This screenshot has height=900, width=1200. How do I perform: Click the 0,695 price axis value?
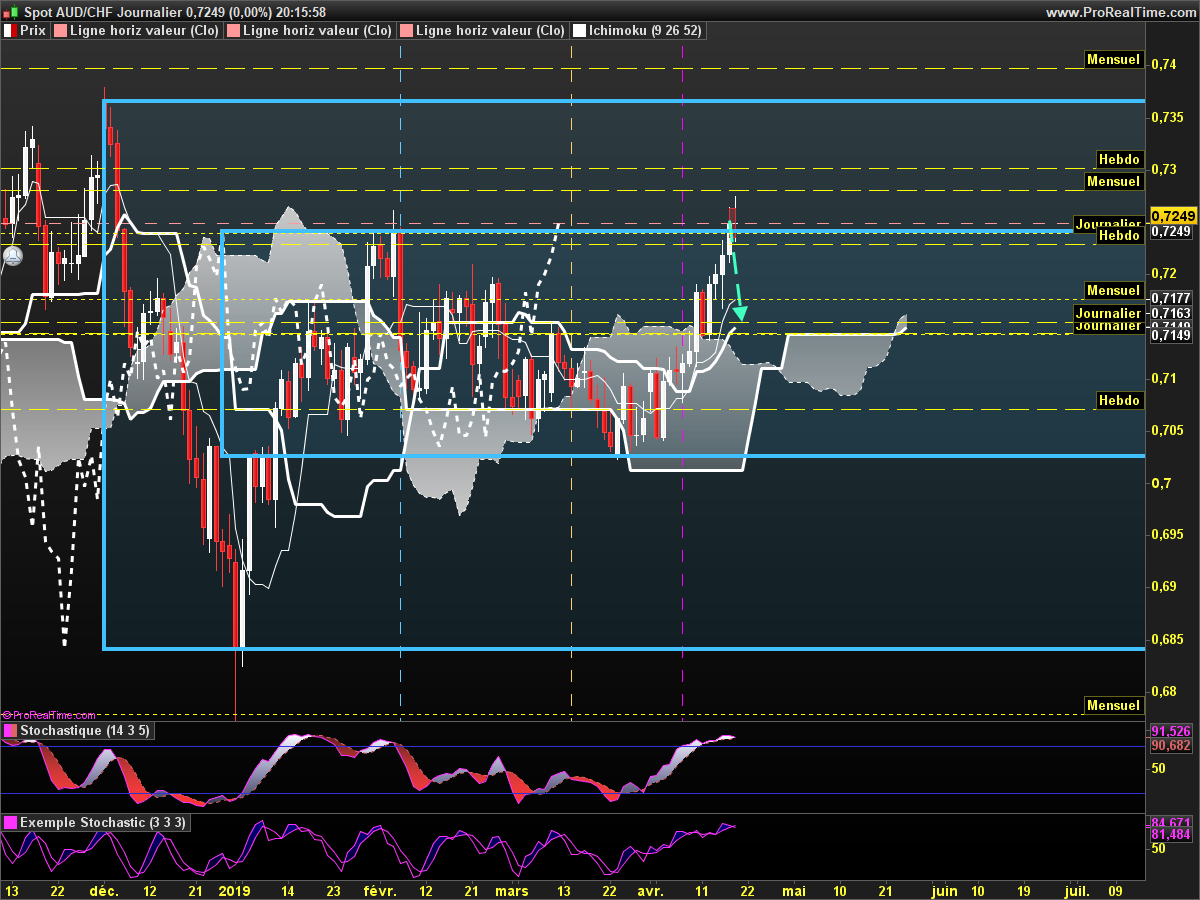[1167, 535]
